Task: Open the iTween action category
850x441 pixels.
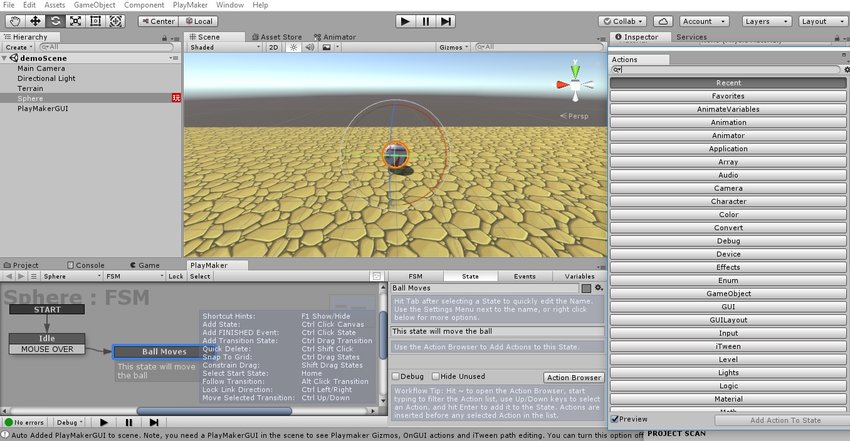Action: (728, 346)
